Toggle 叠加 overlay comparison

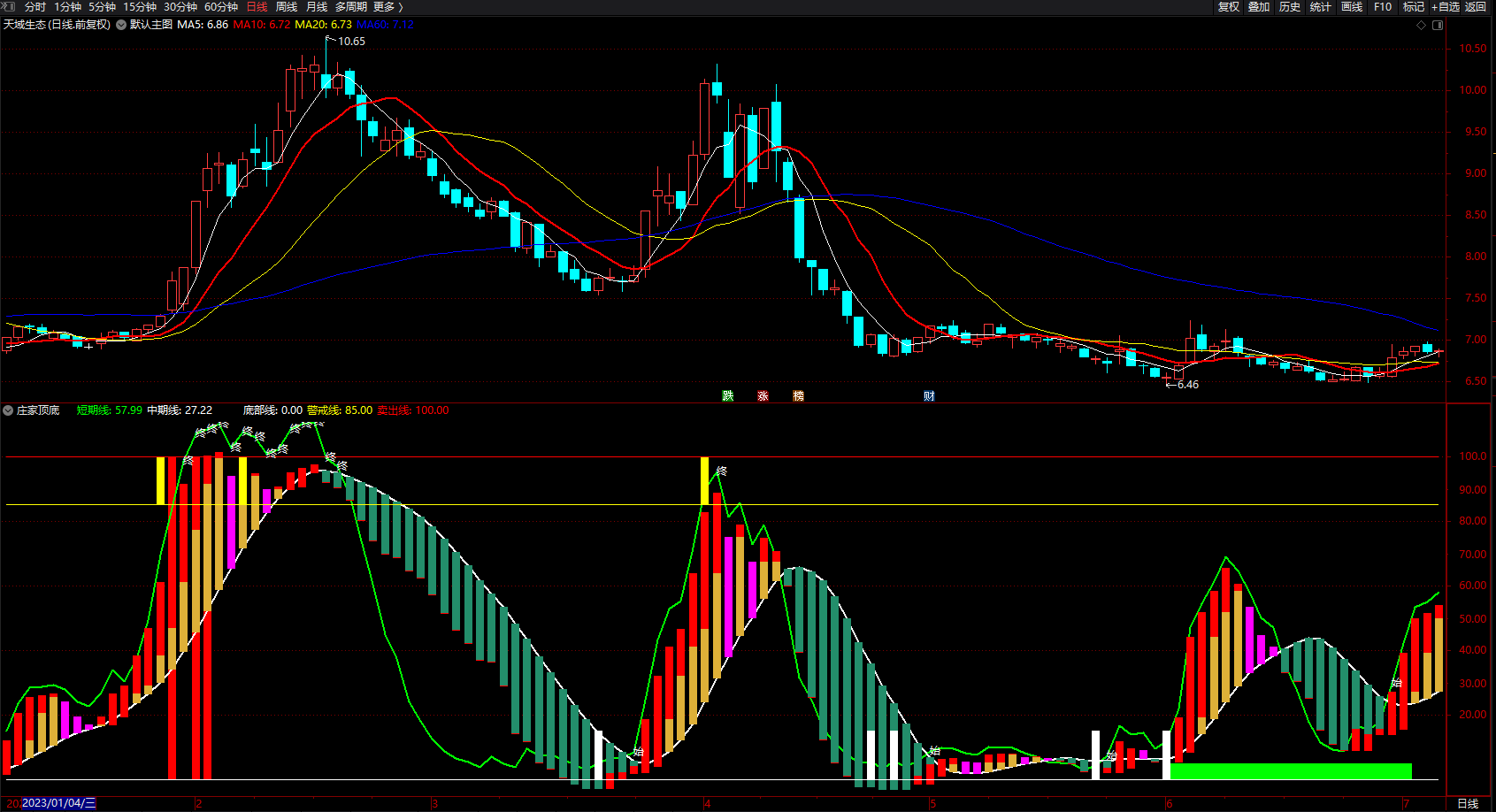tap(1259, 7)
